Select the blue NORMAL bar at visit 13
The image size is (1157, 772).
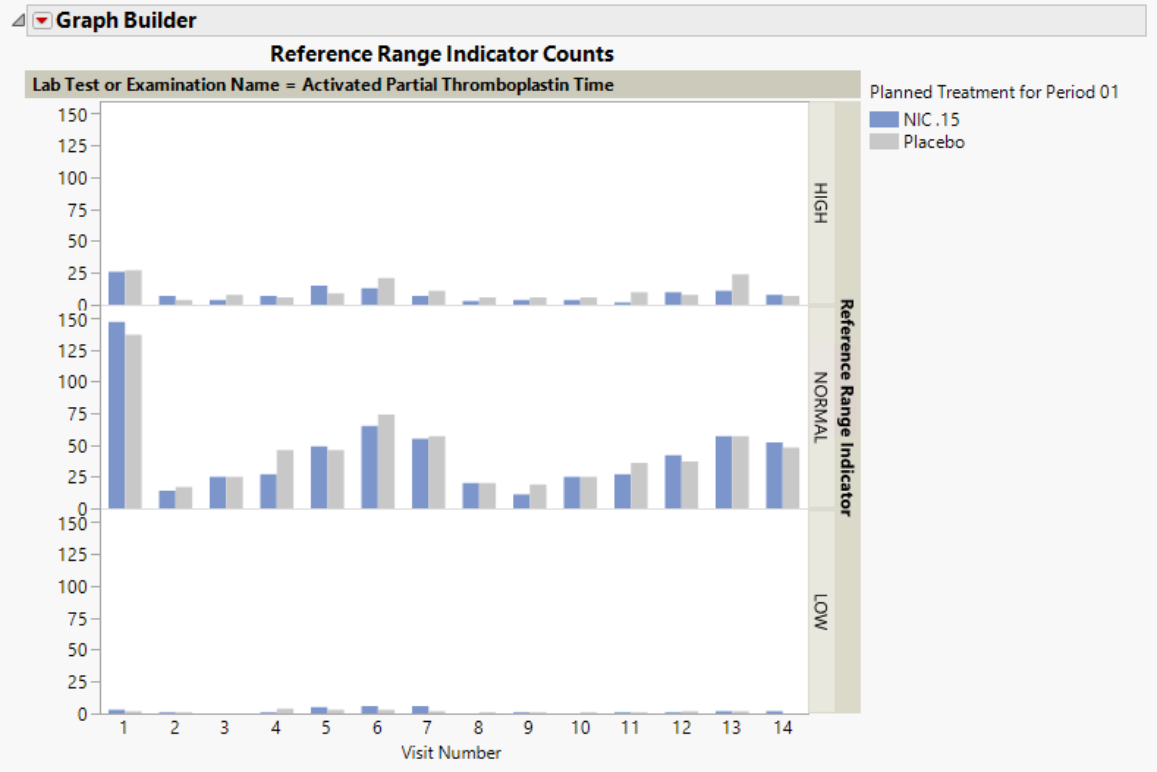(x=723, y=472)
